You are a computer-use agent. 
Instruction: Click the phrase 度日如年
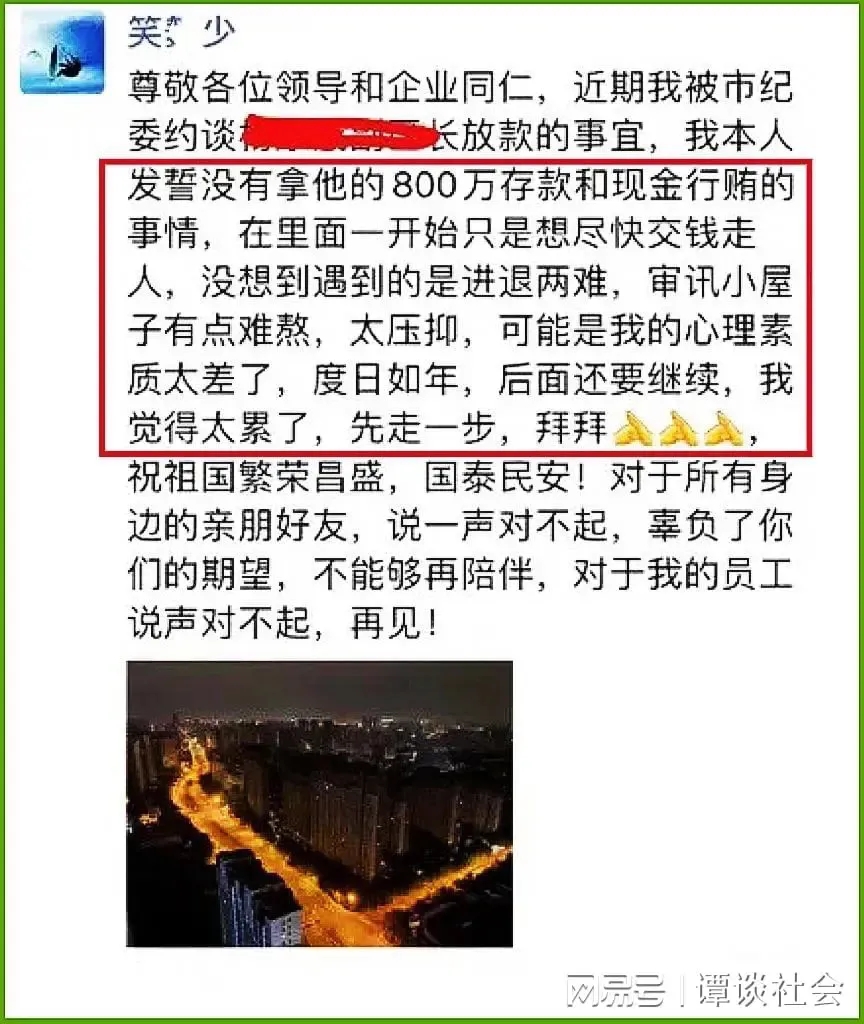pyautogui.click(x=385, y=380)
